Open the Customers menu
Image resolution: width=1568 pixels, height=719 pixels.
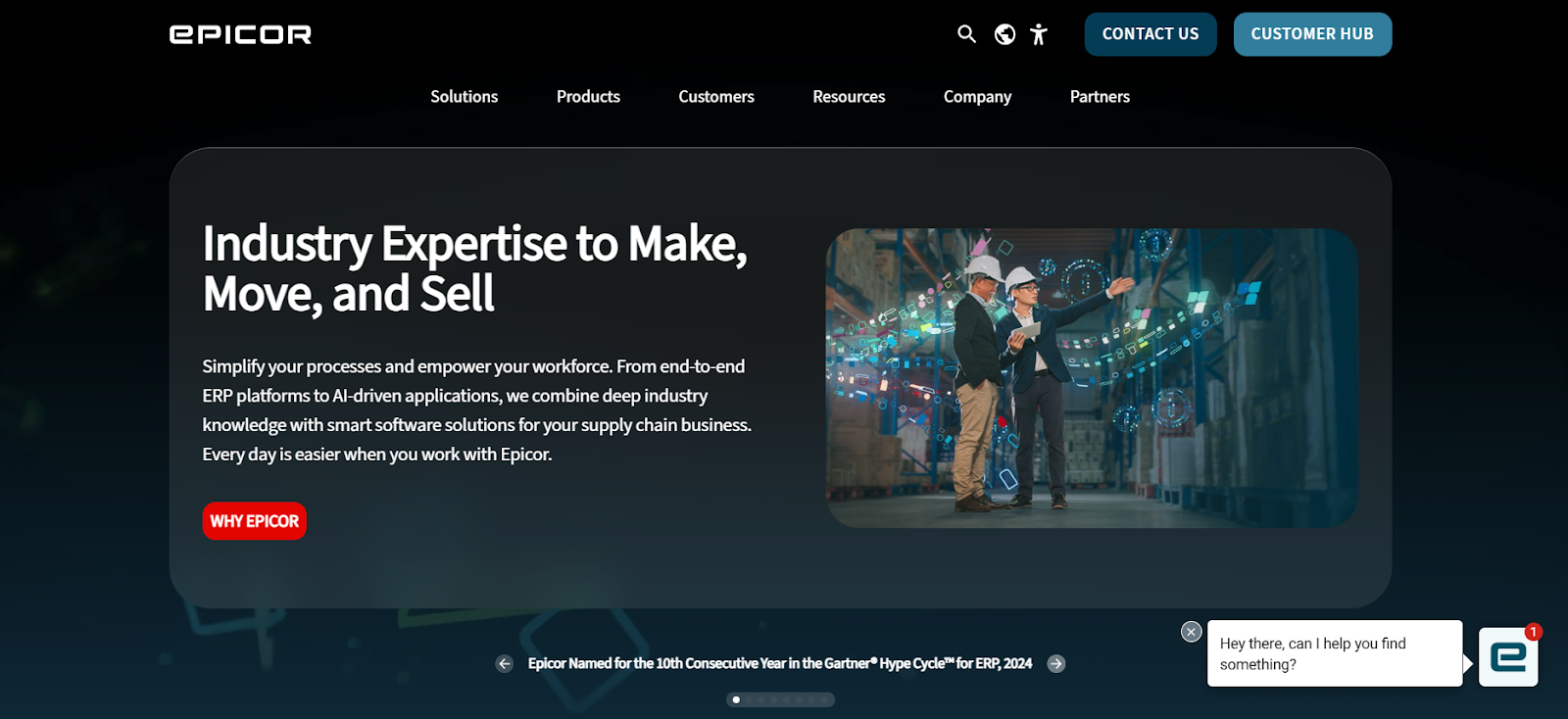[x=716, y=97]
